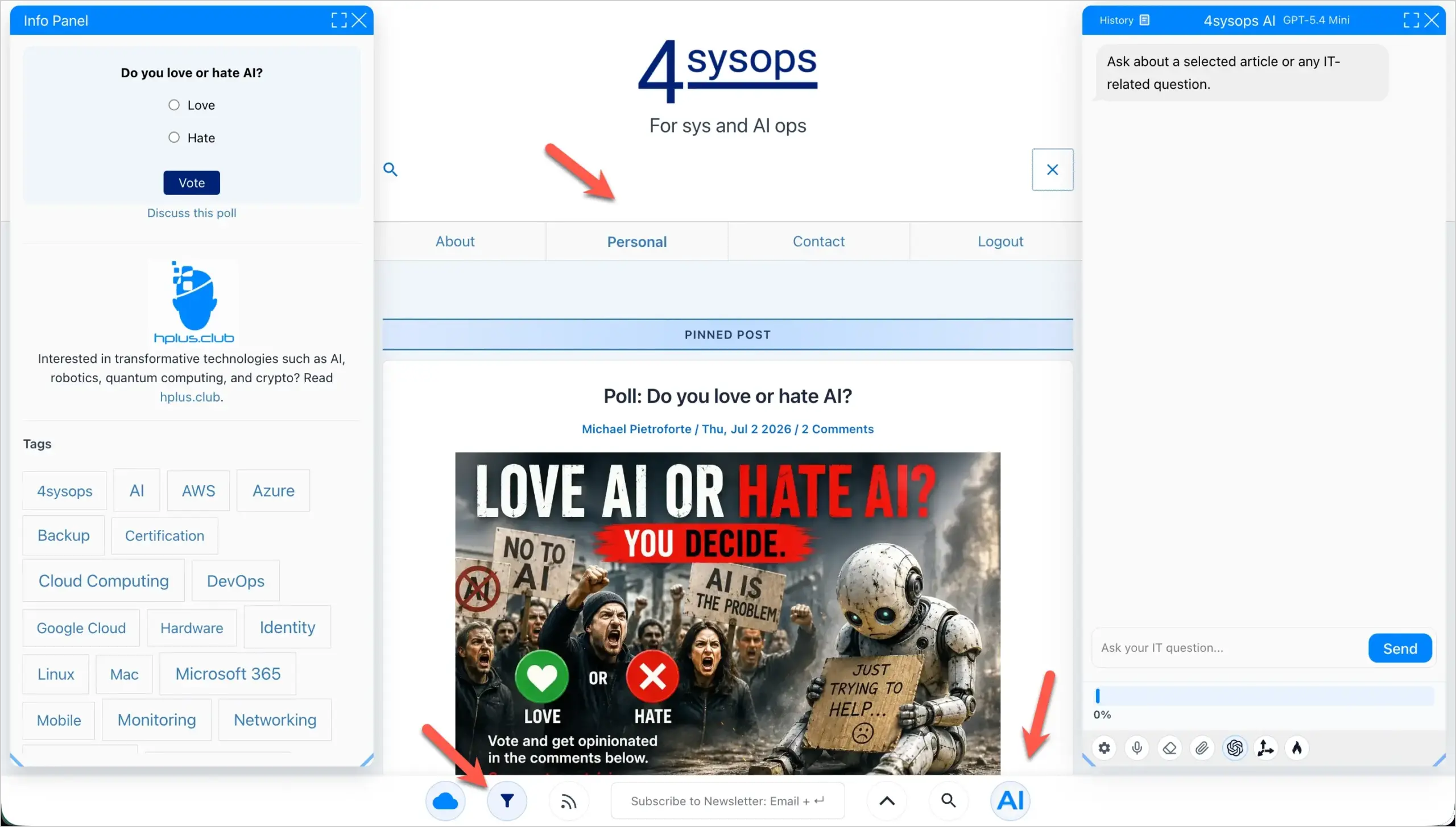Click the flame icon in AI toolbar
The height and width of the screenshot is (827, 1456).
pos(1297,748)
